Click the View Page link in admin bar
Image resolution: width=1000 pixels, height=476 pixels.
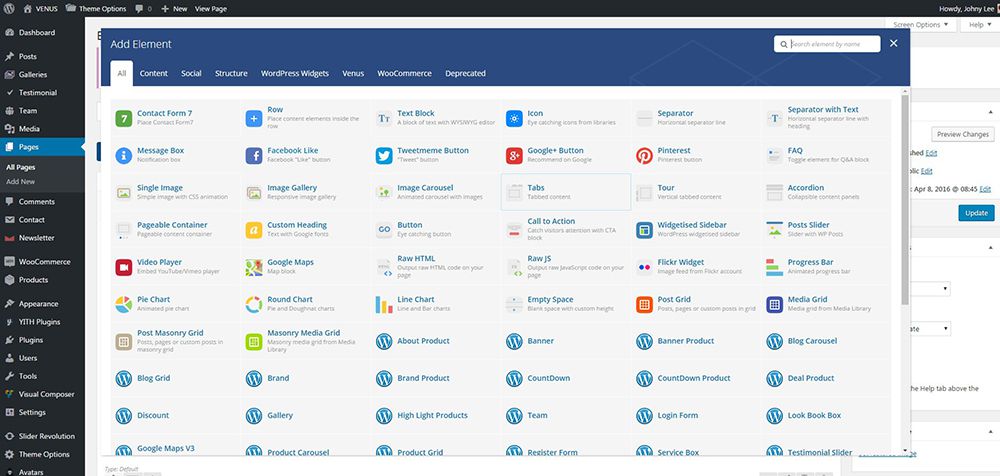(210, 9)
